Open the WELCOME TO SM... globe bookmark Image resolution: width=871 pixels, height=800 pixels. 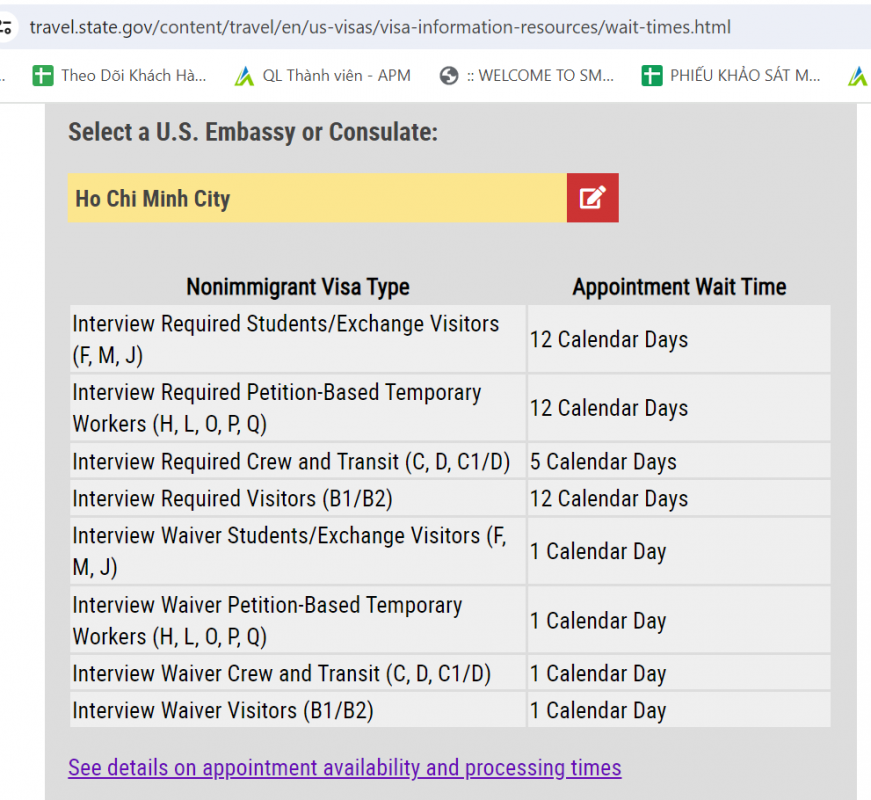pyautogui.click(x=526, y=76)
